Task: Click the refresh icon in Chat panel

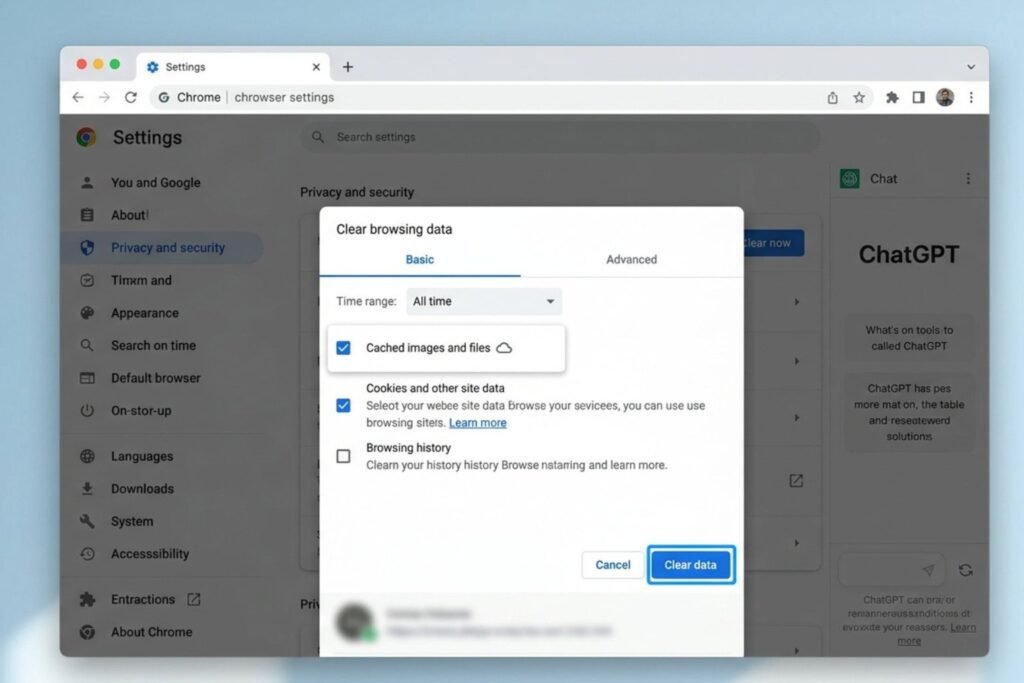Action: tap(965, 570)
